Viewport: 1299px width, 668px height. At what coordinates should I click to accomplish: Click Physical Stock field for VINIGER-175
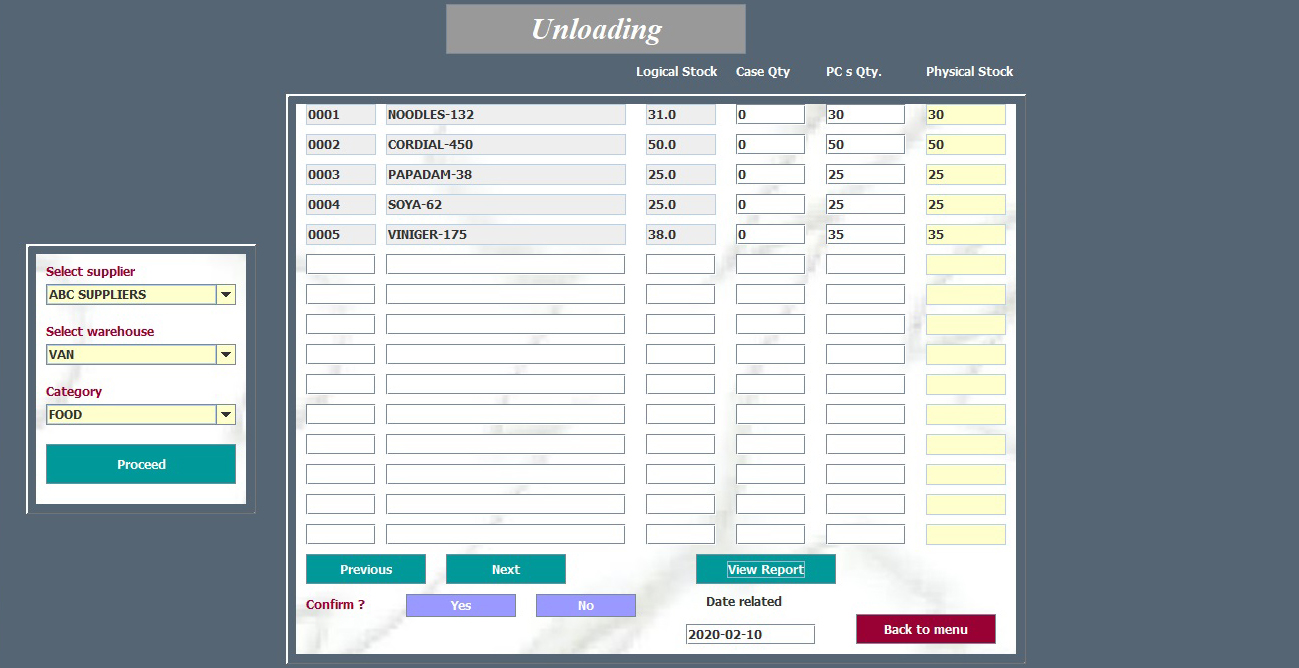click(x=965, y=235)
